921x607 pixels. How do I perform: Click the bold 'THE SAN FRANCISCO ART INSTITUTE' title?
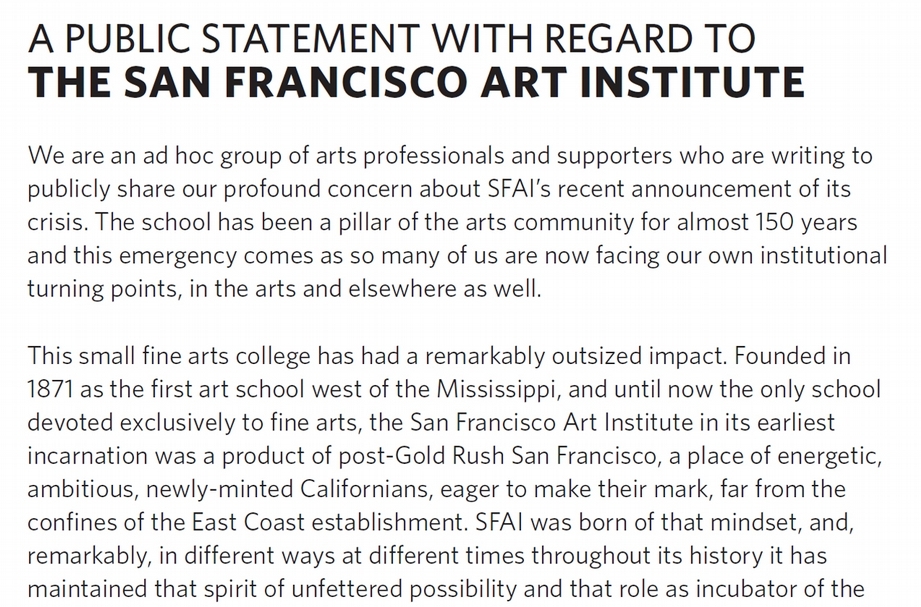click(416, 82)
